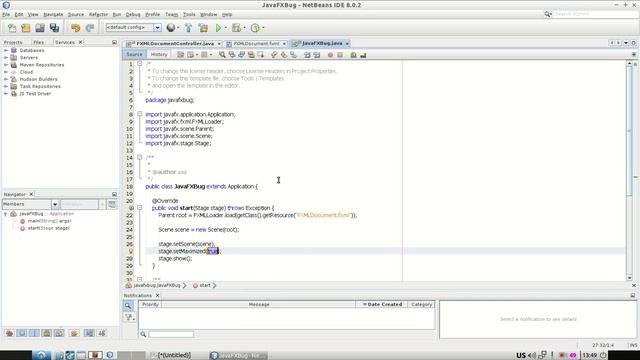Toggle first Navigator filter button at bottom
Image resolution: width=640 pixels, height=360 pixels.
9,333
